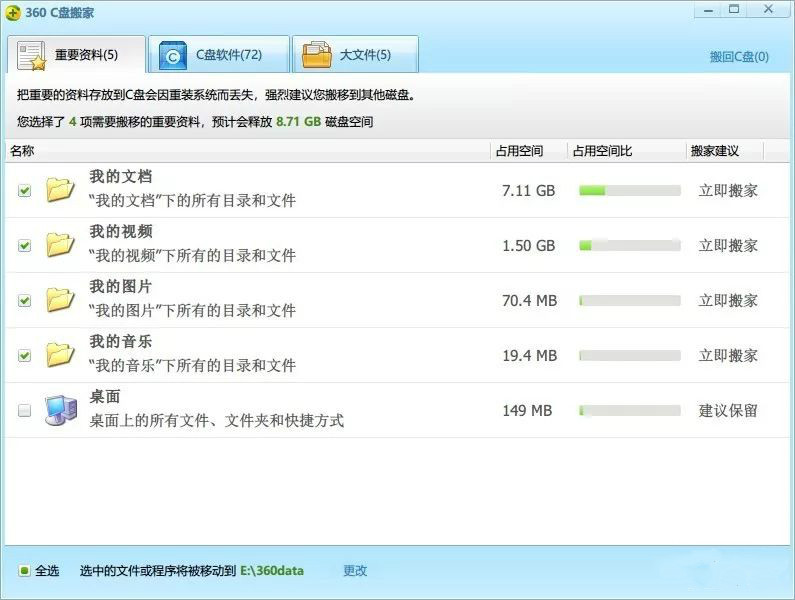Click the 重要资料 tab document-star icon

(x=31, y=55)
